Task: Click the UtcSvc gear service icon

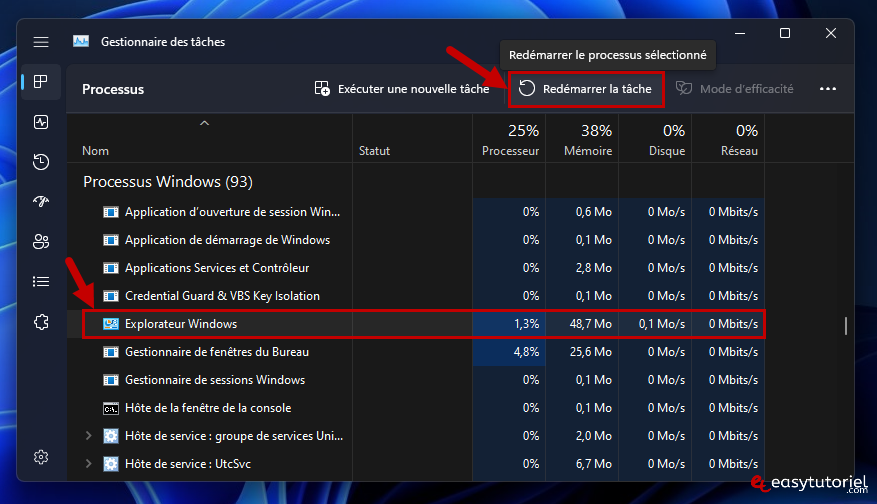Action: (111, 464)
